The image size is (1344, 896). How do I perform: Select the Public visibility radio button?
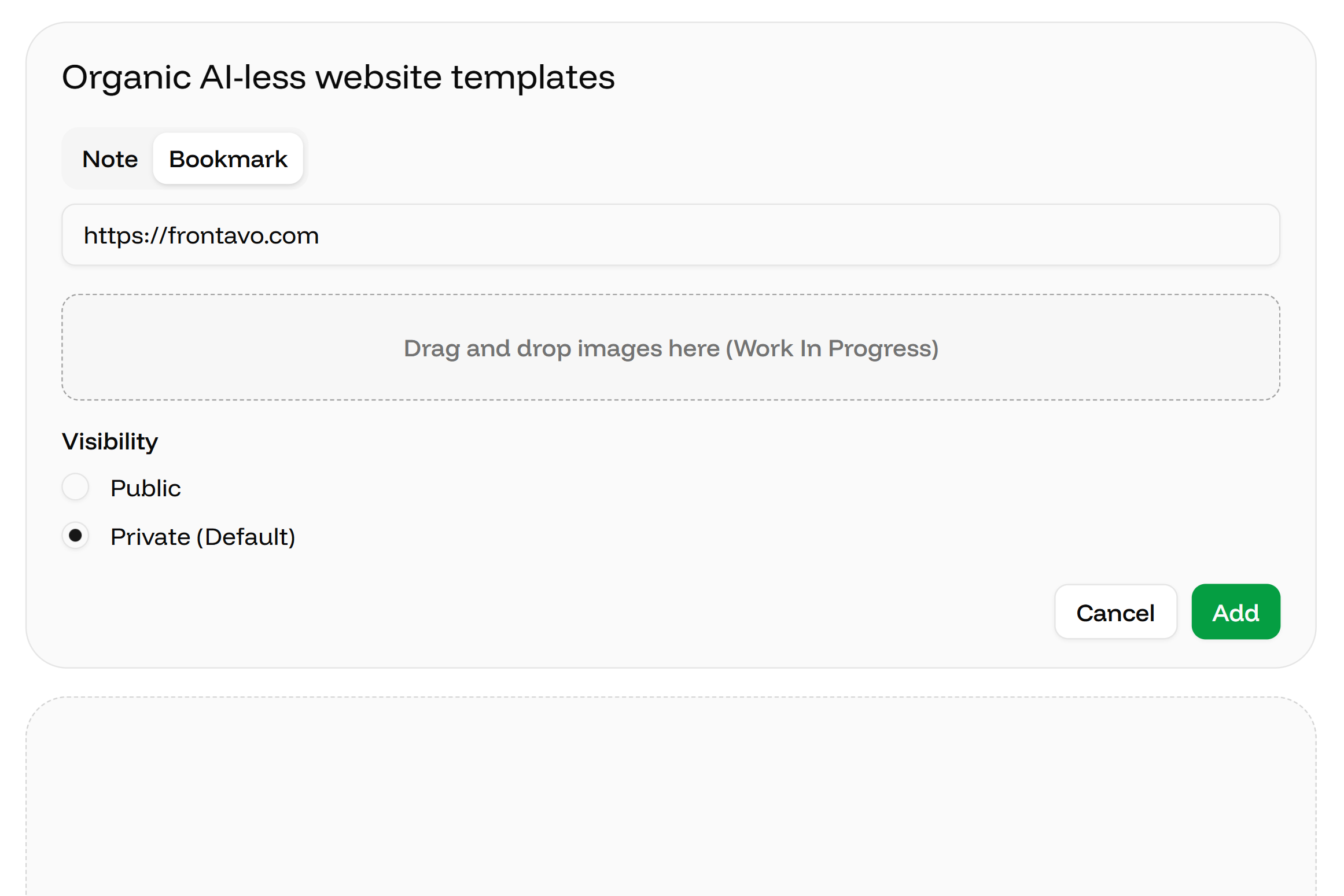point(75,487)
